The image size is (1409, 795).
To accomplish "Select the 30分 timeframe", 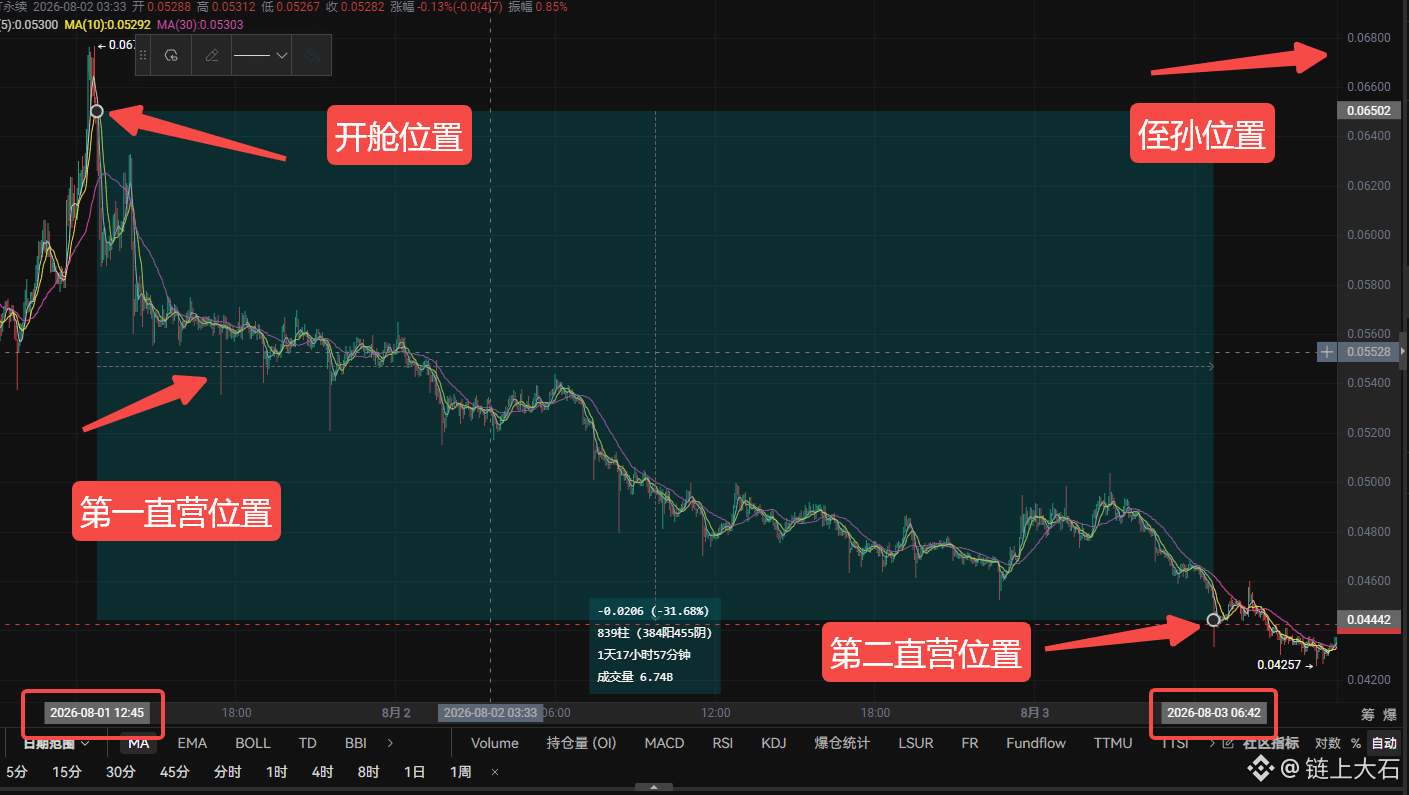I will [121, 772].
